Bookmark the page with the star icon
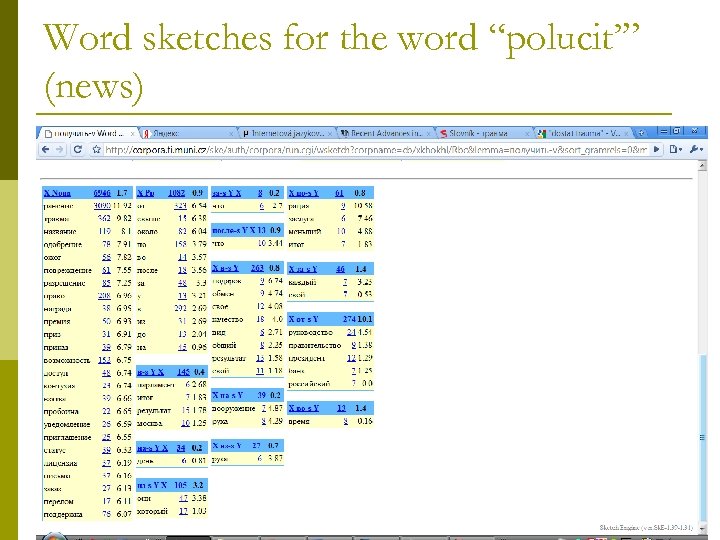Image resolution: width=720 pixels, height=540 pixels. tap(96, 149)
